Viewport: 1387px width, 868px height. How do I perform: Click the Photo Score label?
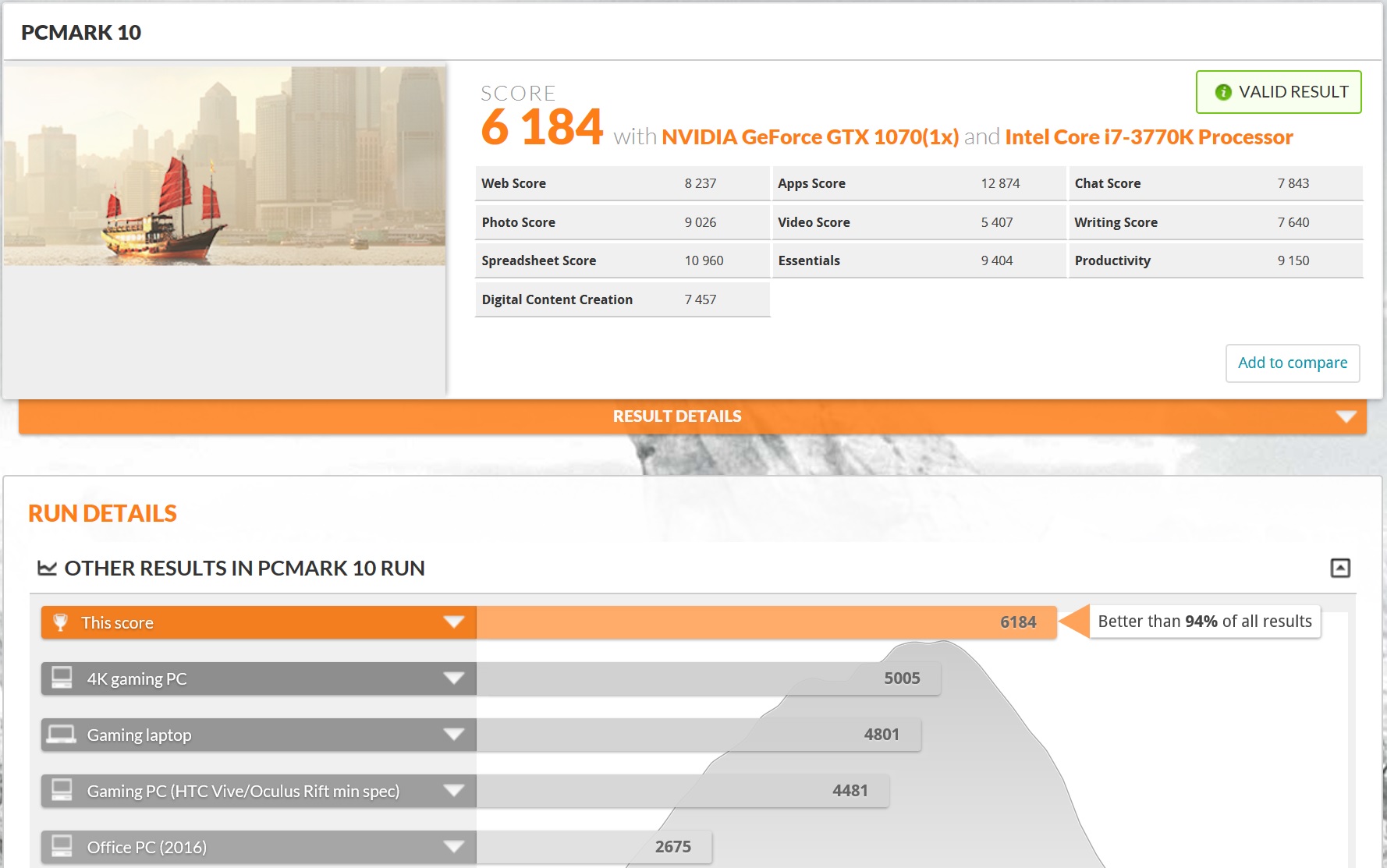[519, 222]
